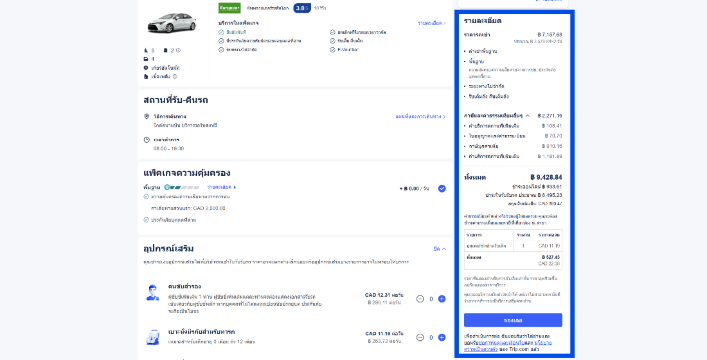Click CAD 22.38 in the summary table

click(549, 263)
